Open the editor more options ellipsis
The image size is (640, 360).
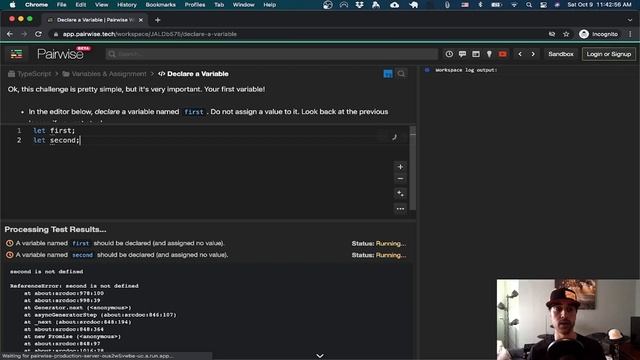tap(400, 209)
